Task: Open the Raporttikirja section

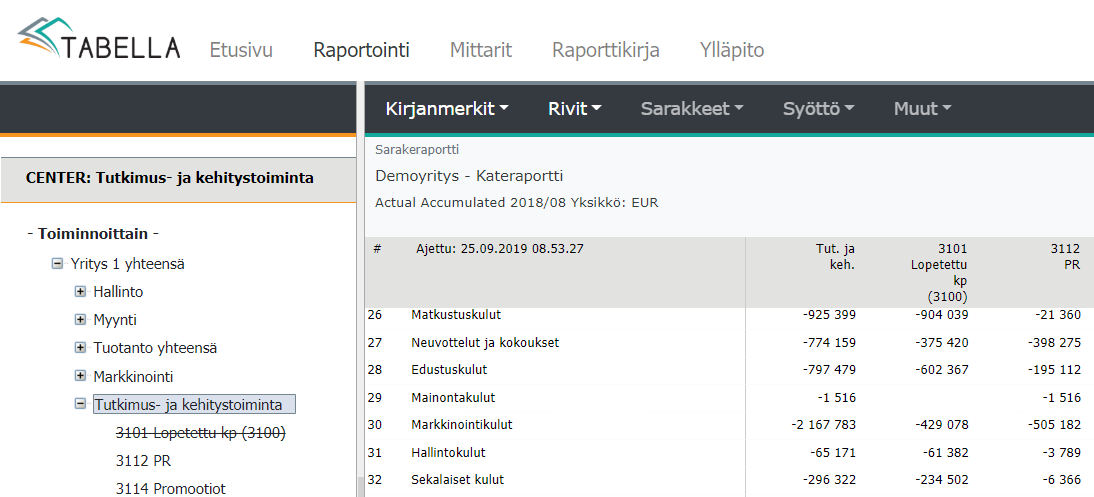Action: coord(605,50)
